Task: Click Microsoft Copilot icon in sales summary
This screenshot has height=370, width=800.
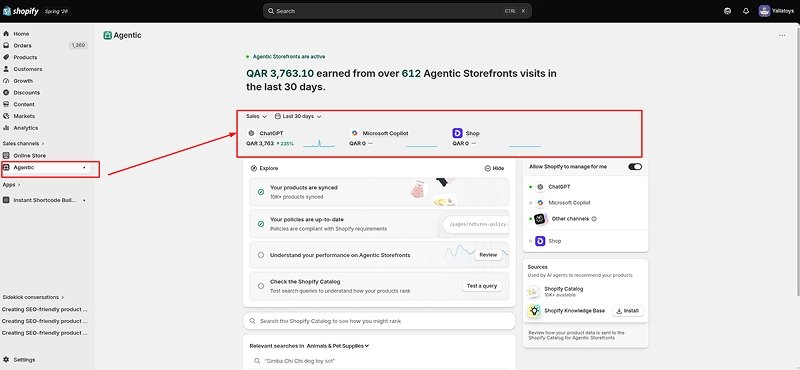Action: point(354,133)
